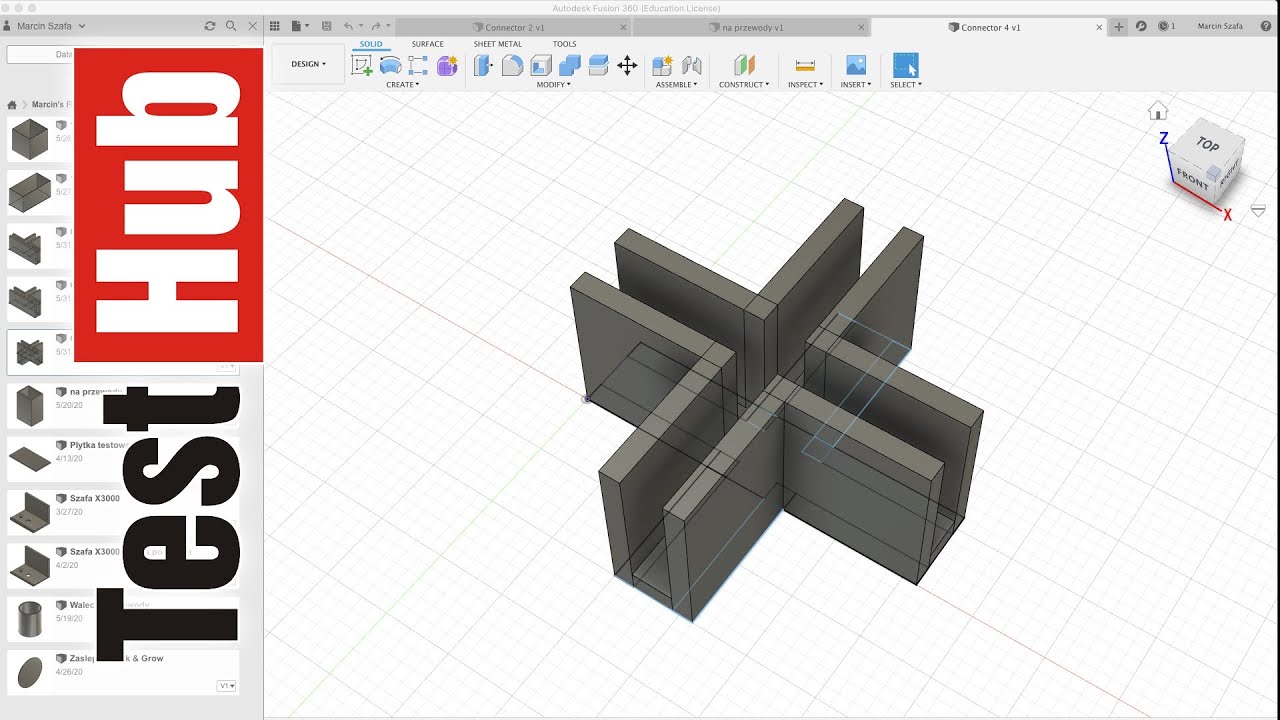Open the Plytka testow thumbnail
Screen dimensions: 1280x720
[x=29, y=458]
